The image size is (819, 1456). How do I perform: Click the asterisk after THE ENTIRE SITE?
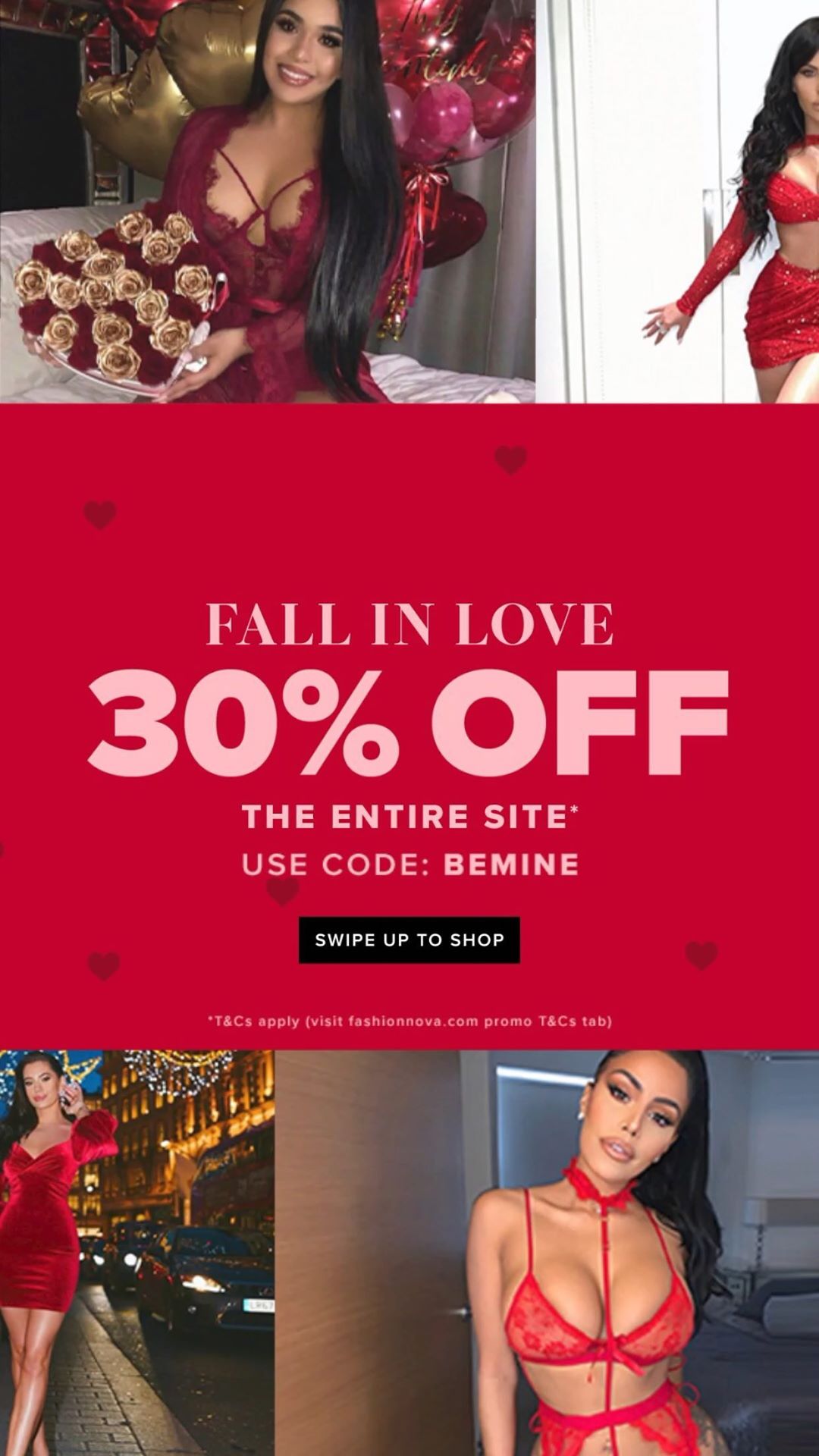575,808
